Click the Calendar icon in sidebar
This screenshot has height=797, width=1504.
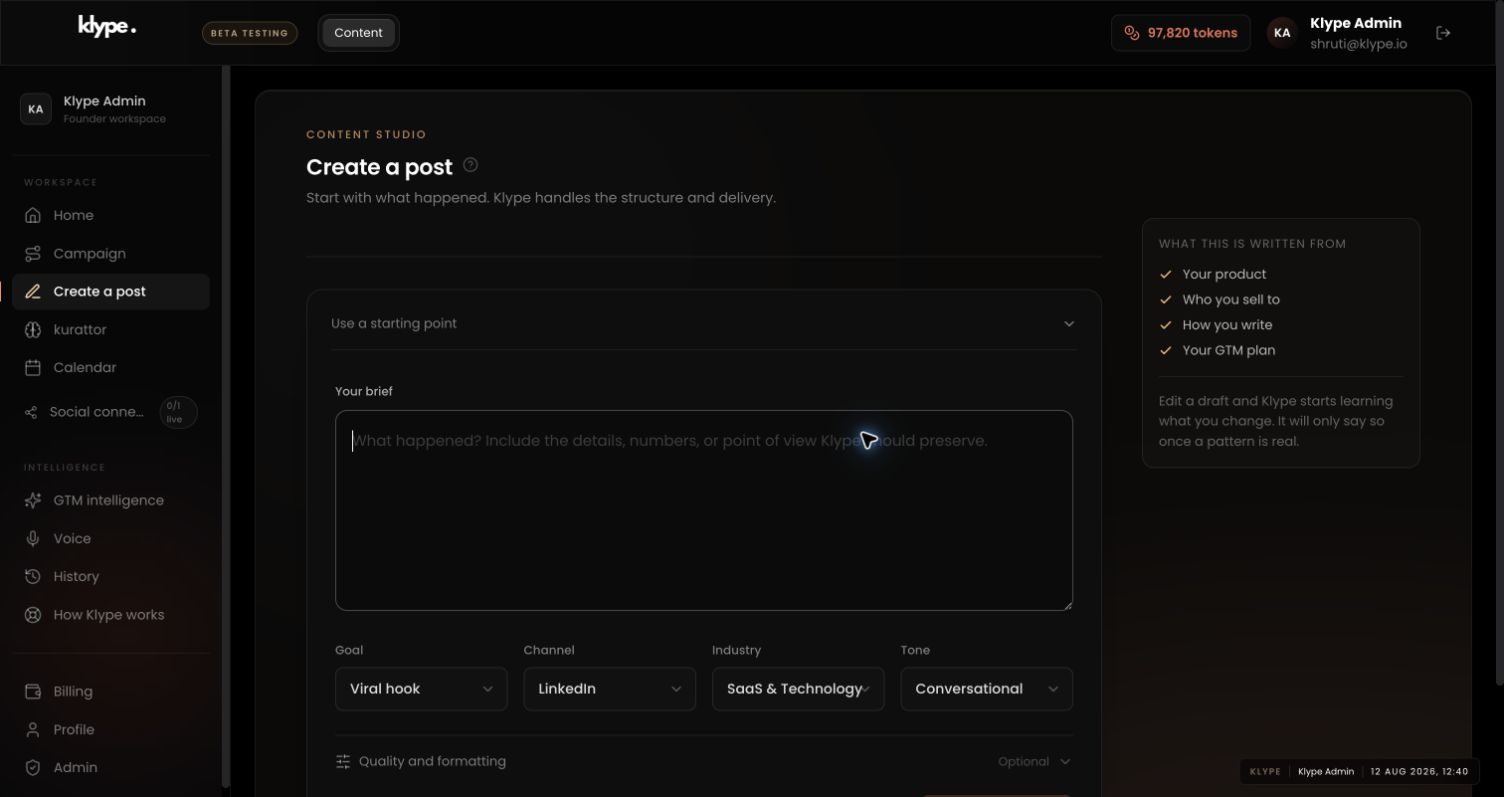coord(33,367)
